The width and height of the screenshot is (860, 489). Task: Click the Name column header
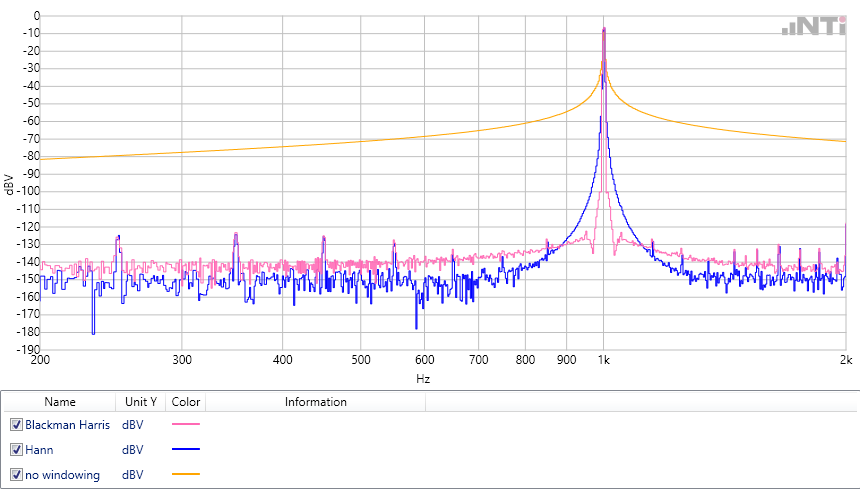point(59,402)
